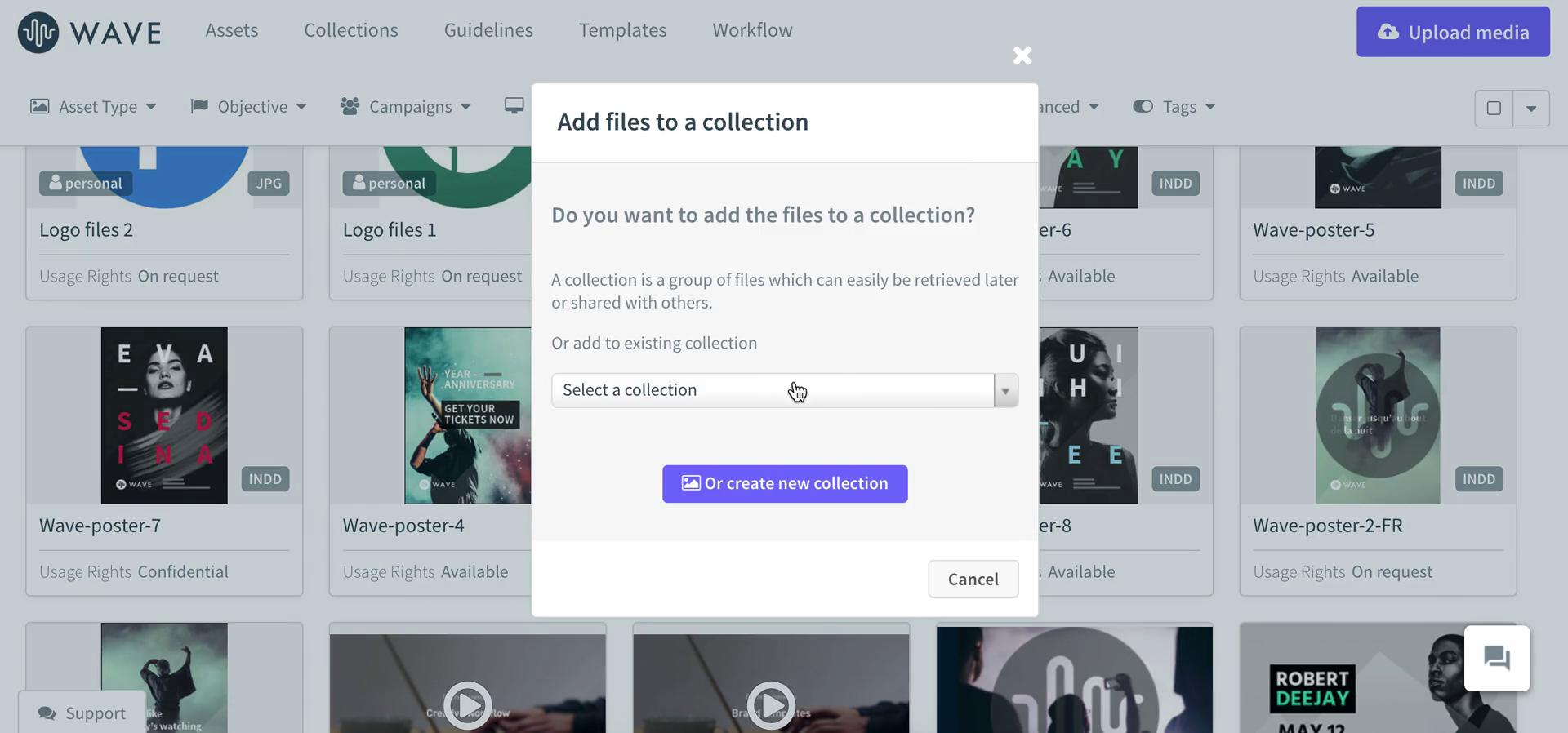Expand the partially hidden Advanced filter
1568x733 pixels.
(x=1069, y=107)
